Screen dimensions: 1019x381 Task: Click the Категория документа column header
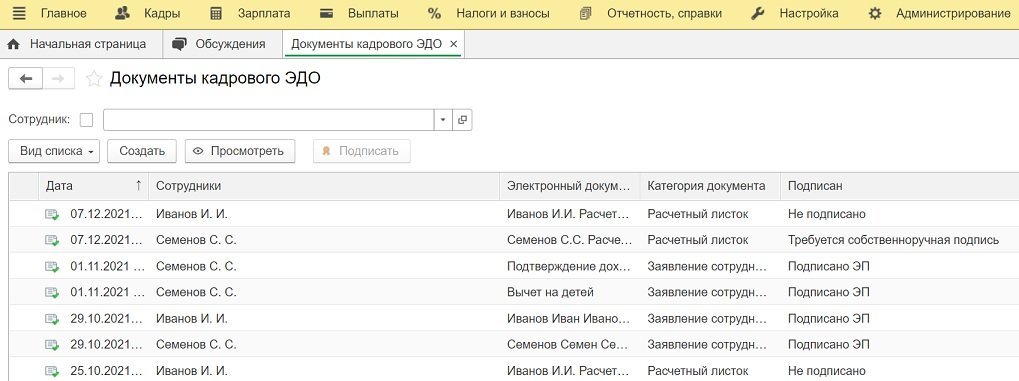710,186
